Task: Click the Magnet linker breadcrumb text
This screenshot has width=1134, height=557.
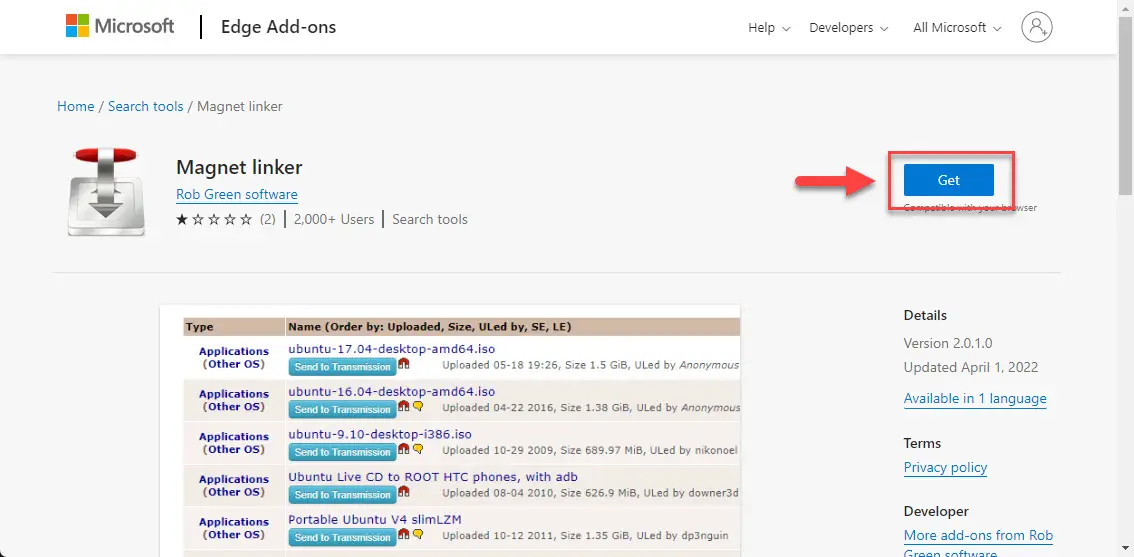Action: (x=239, y=106)
